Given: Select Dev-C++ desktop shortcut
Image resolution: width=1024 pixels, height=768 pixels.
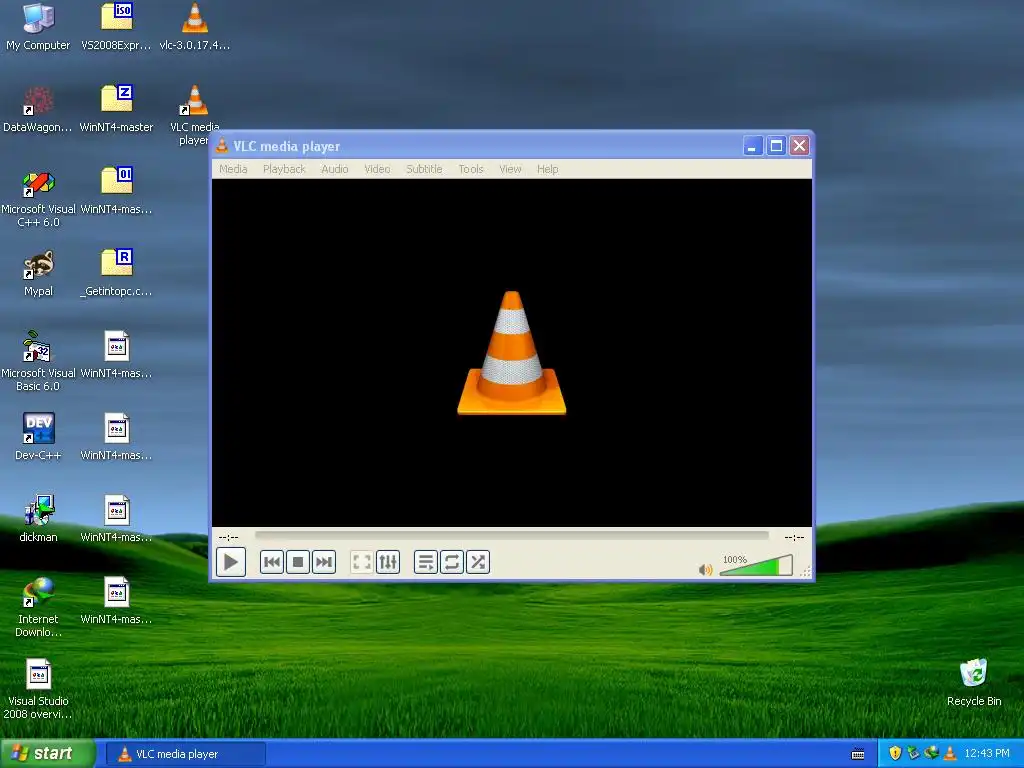Looking at the screenshot, I should pos(38,438).
